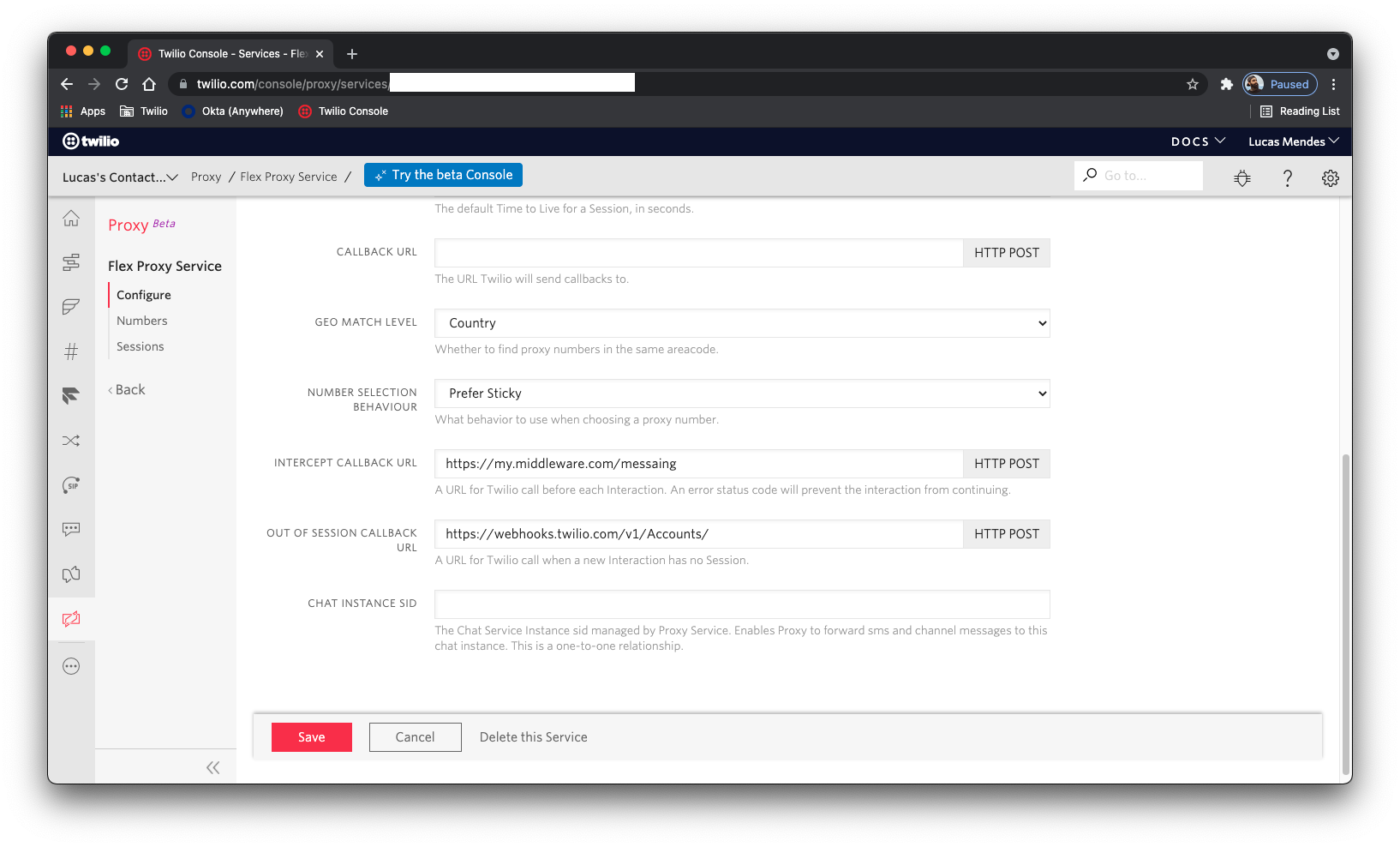Go Back from the Proxy service menu

point(127,389)
